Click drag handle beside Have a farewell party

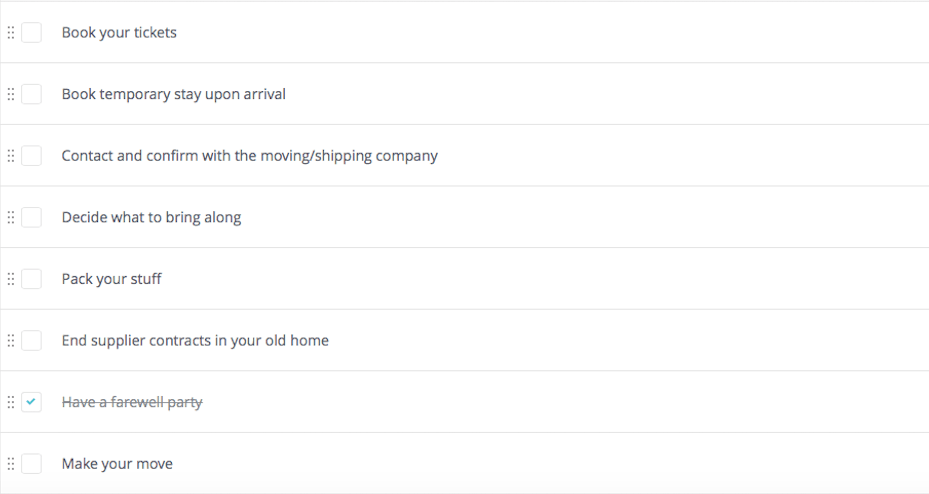tap(11, 402)
